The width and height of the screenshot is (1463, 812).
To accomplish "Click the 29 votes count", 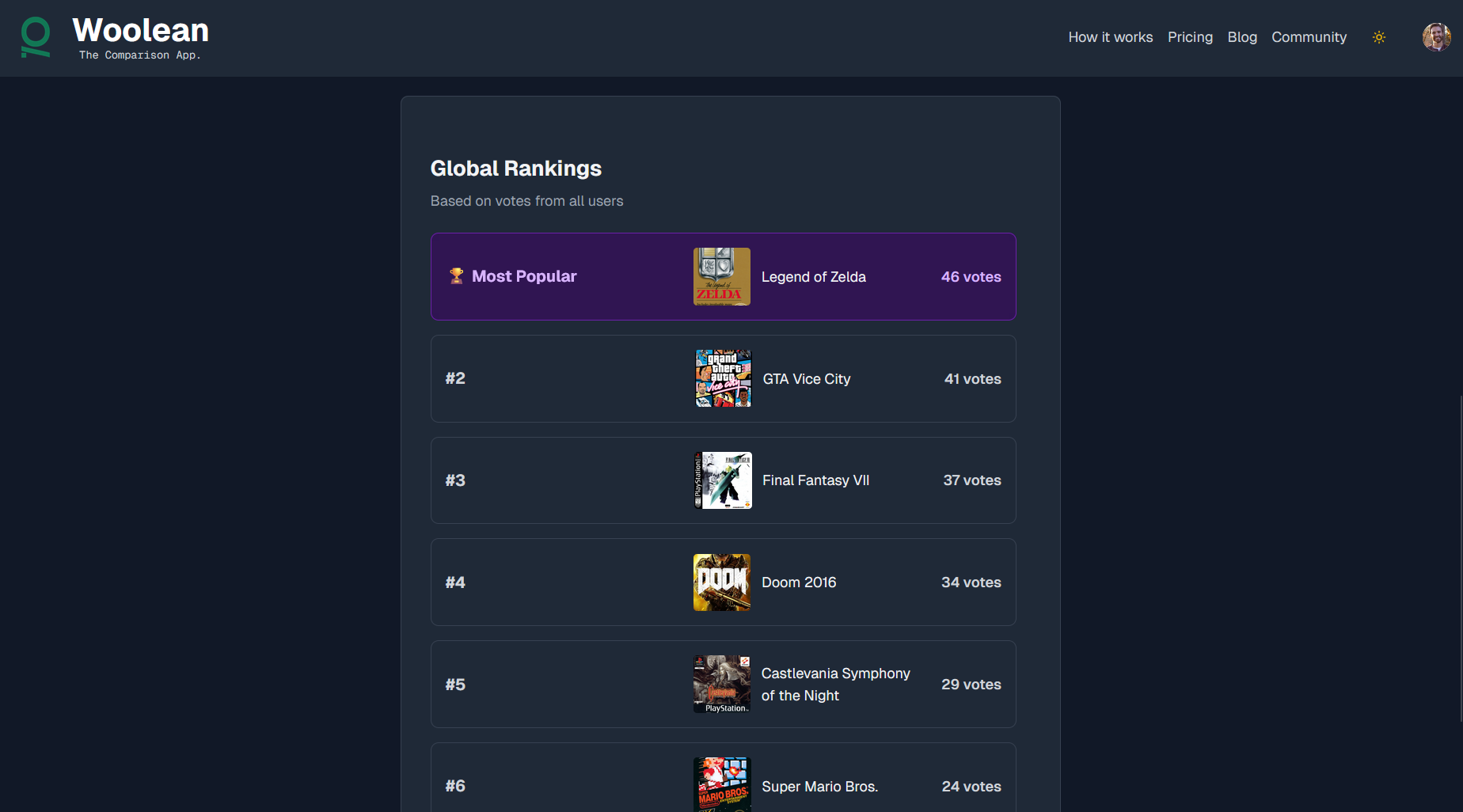I will pos(971,685).
